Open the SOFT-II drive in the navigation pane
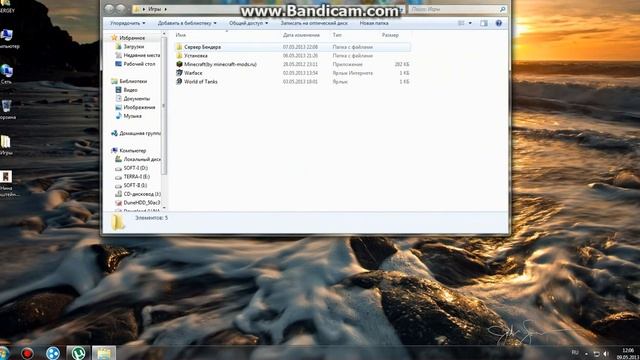 point(135,185)
